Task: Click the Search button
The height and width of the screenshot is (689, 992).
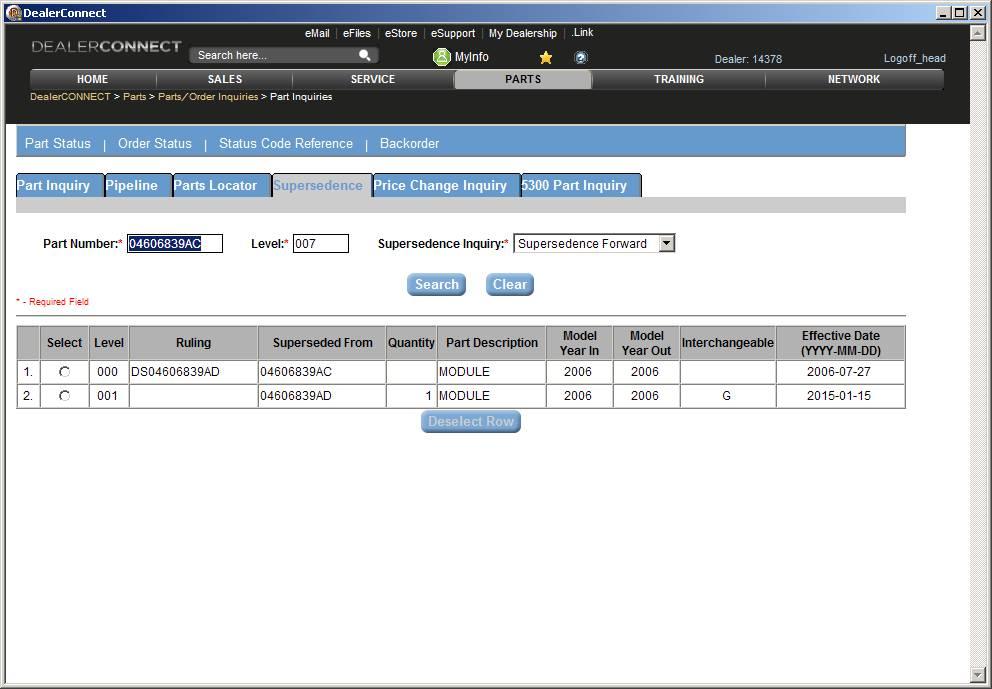Action: click(x=437, y=285)
